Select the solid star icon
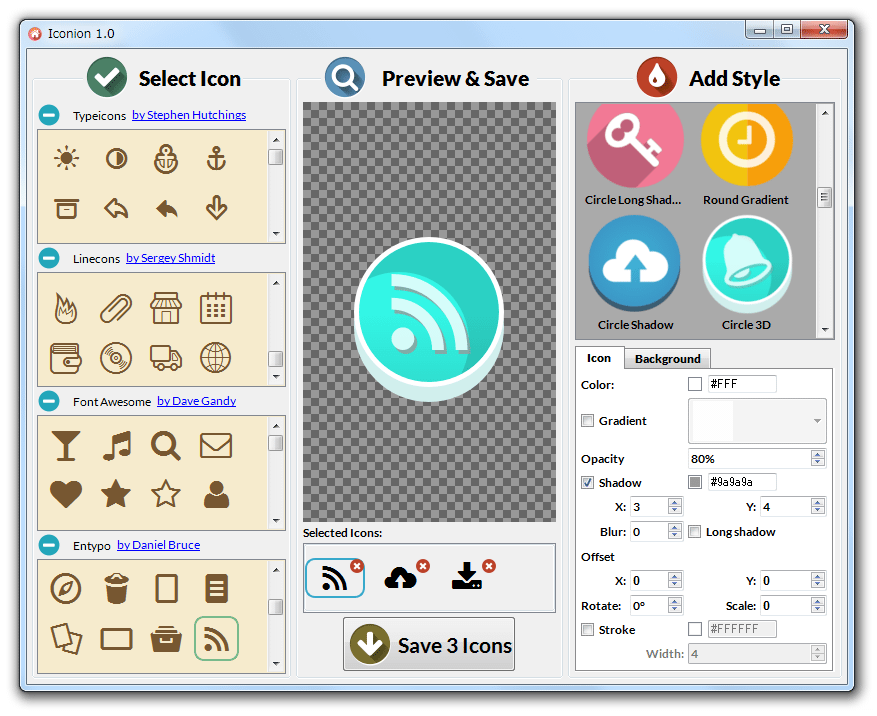Image resolution: width=877 pixels, height=716 pixels. tap(116, 493)
